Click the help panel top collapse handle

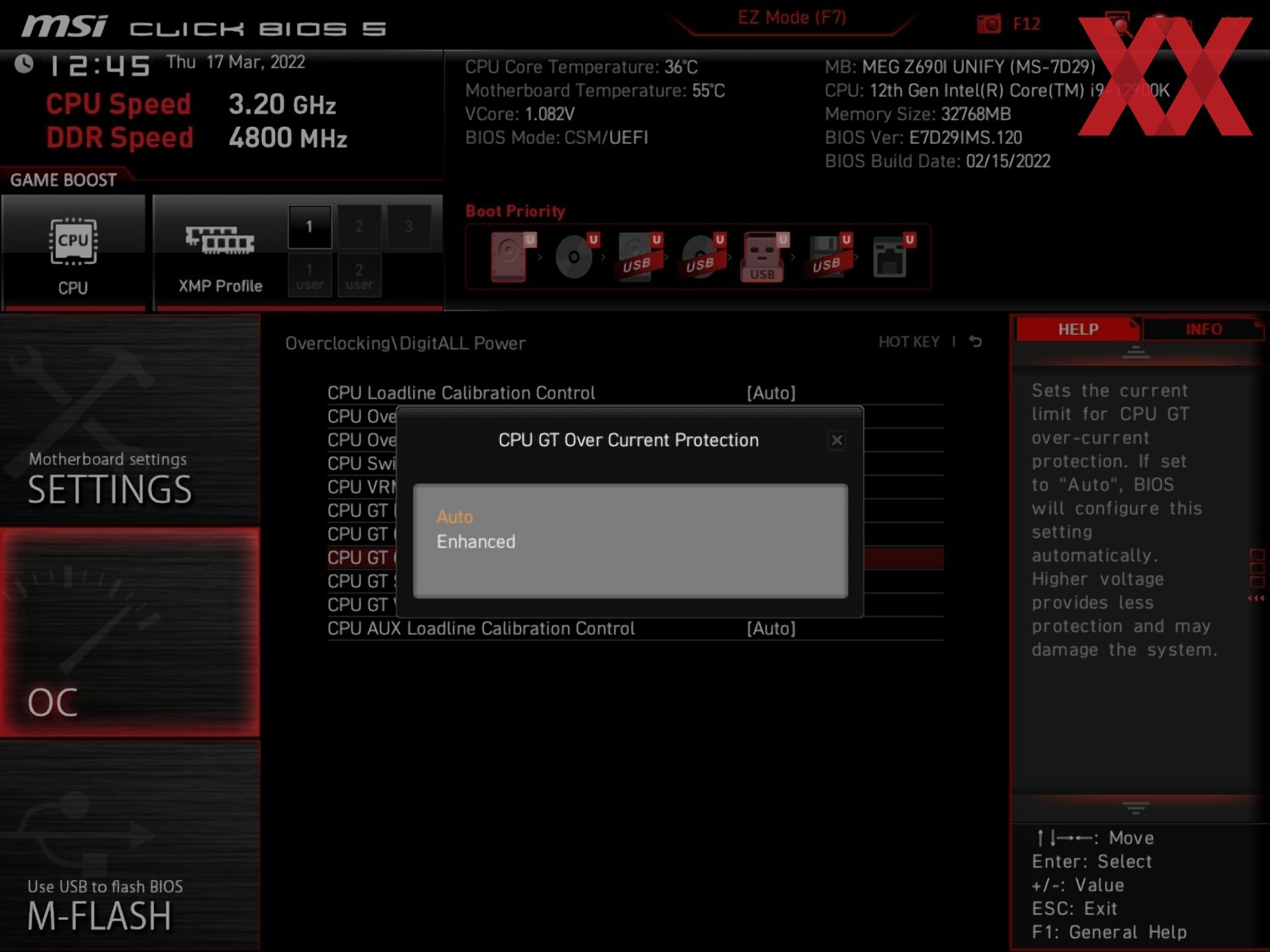click(x=1136, y=352)
